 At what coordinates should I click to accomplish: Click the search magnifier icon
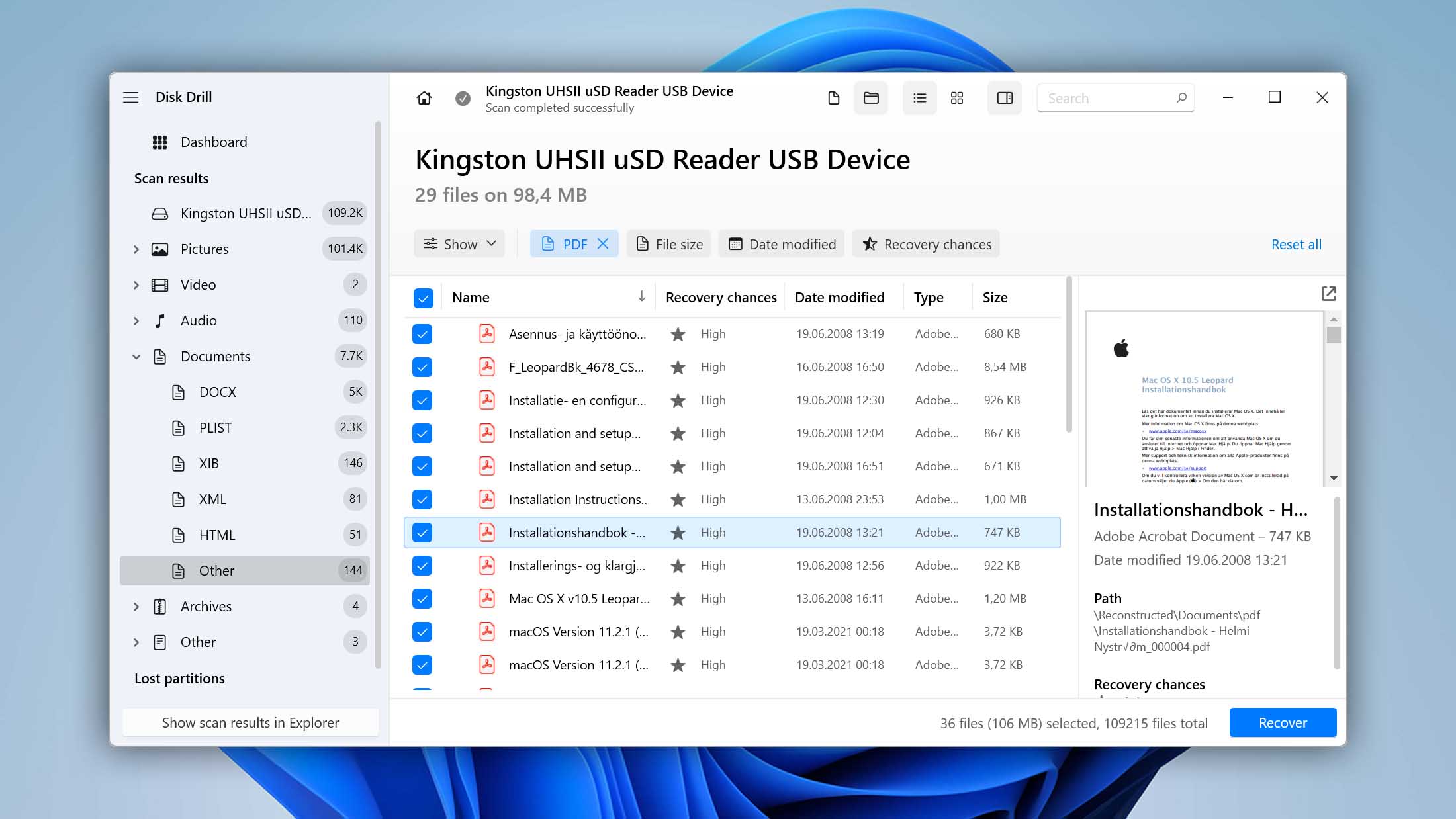[1181, 98]
